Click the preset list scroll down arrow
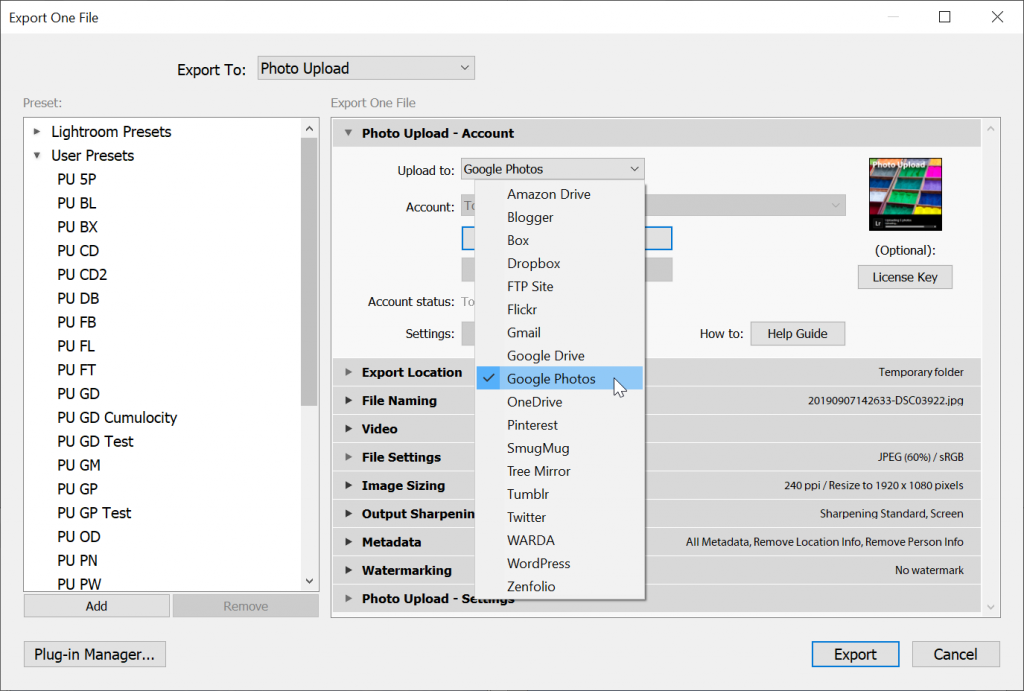 coord(309,580)
